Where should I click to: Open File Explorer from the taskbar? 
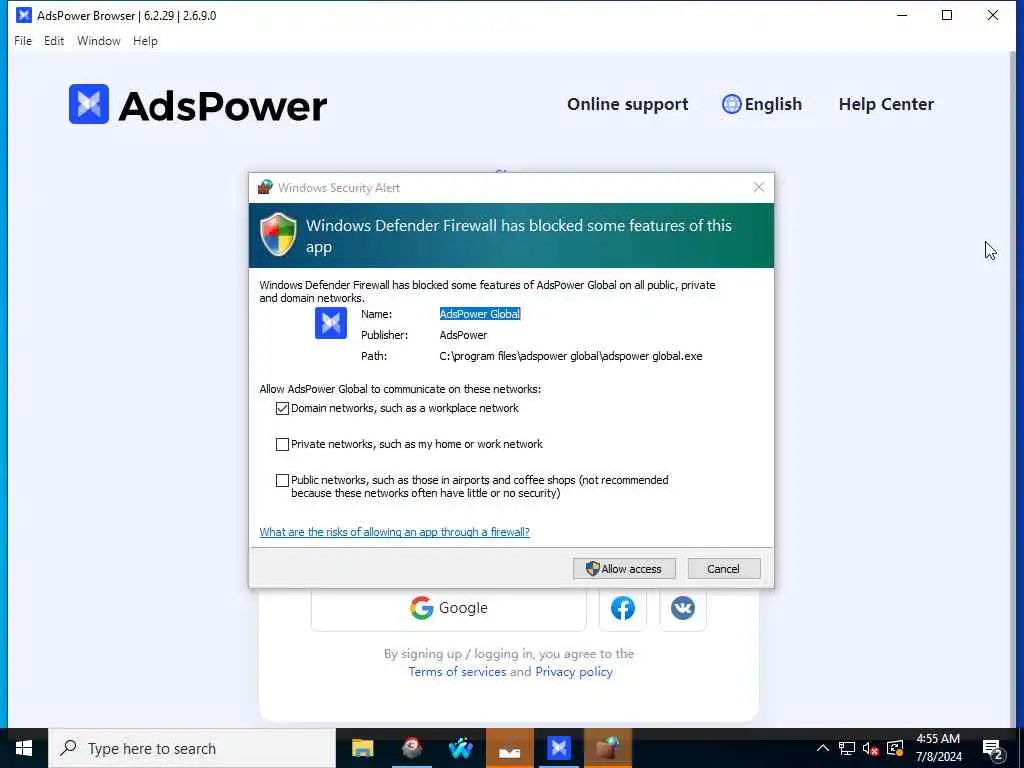362,748
